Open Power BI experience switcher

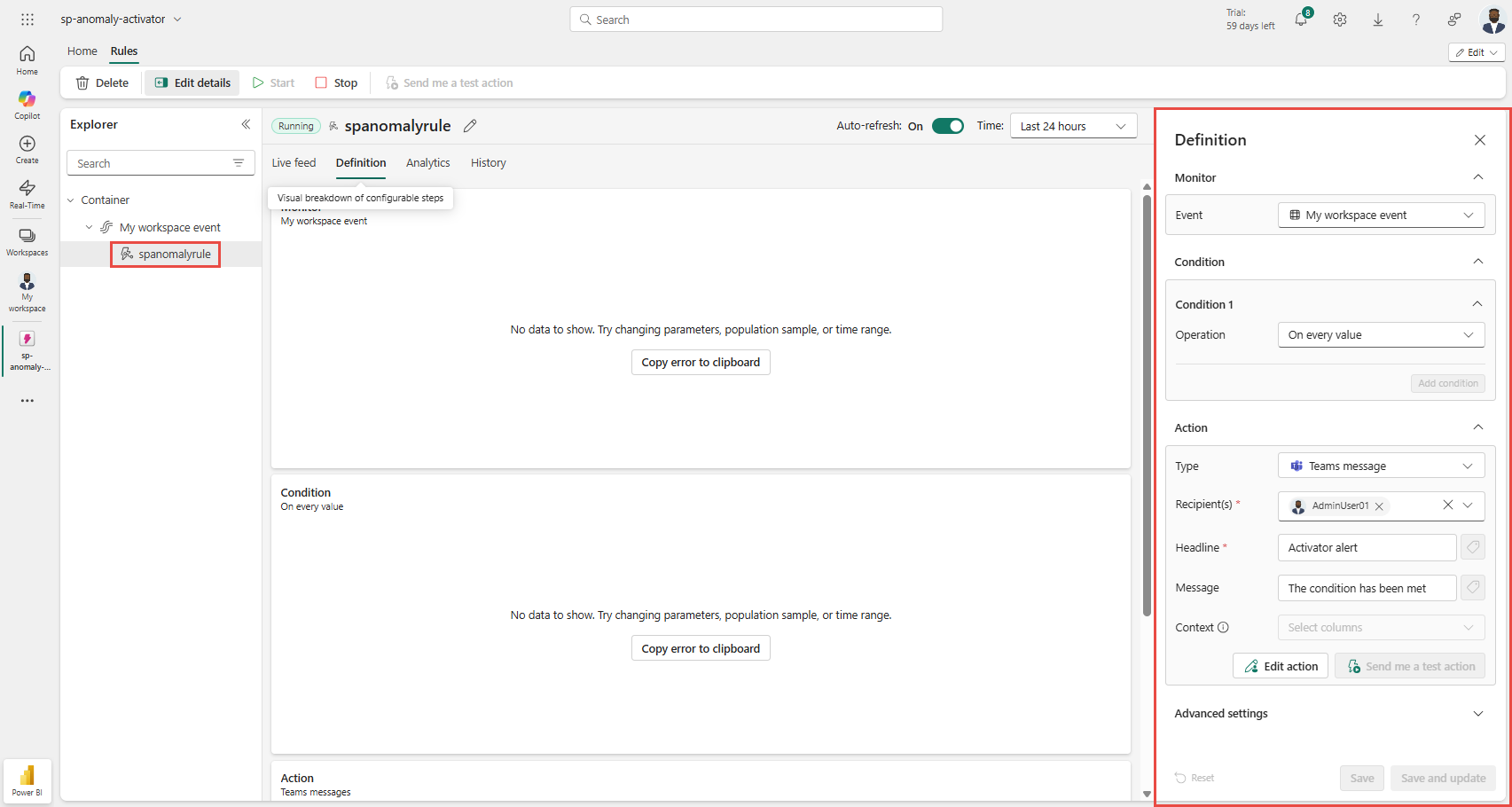tap(27, 780)
